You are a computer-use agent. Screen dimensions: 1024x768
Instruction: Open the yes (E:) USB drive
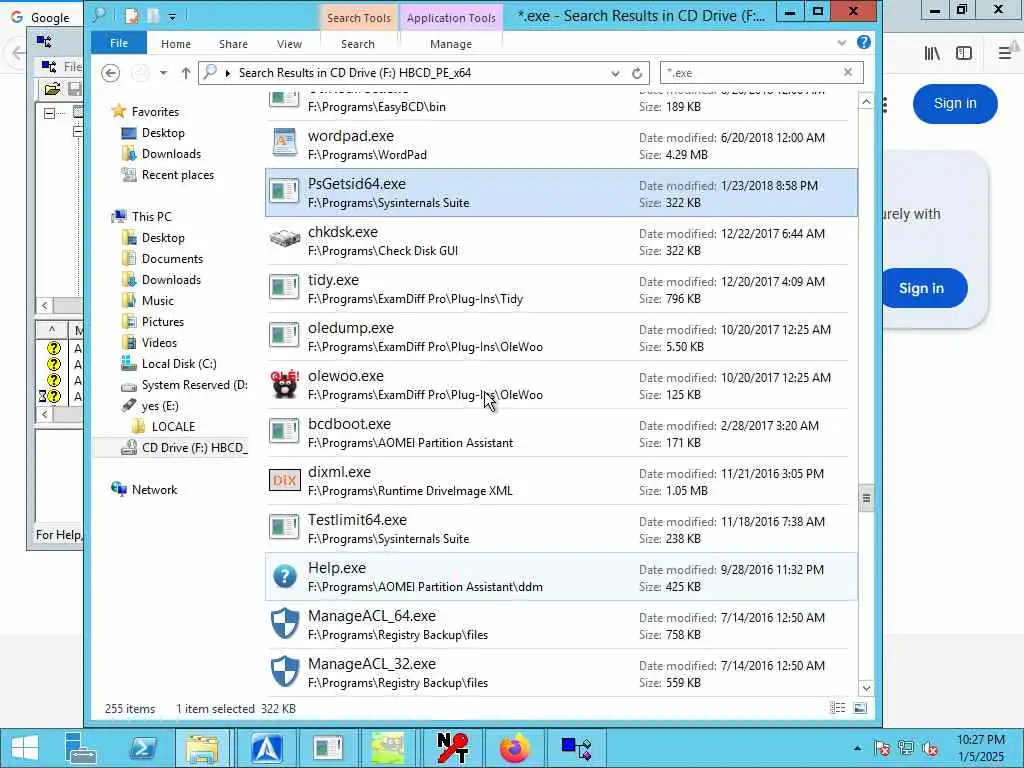[x=159, y=406]
